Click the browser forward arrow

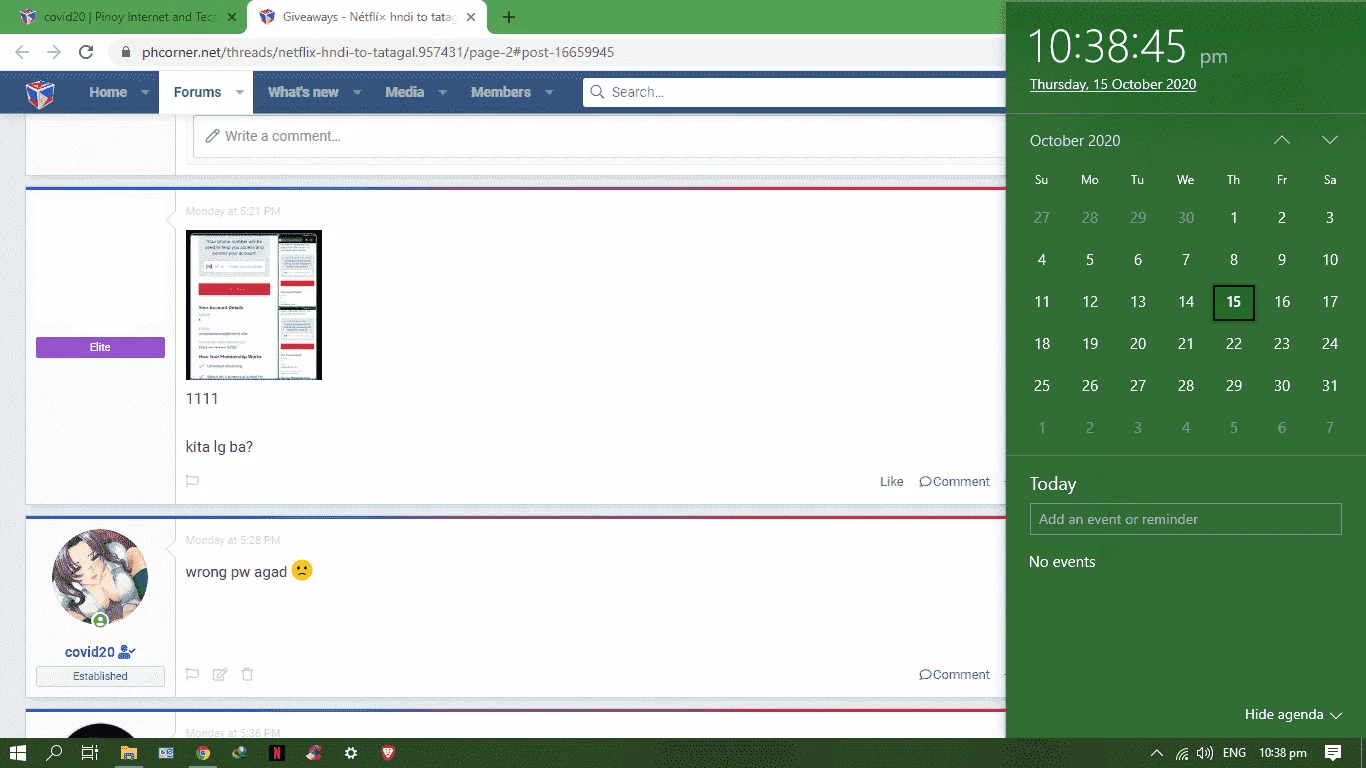53,52
